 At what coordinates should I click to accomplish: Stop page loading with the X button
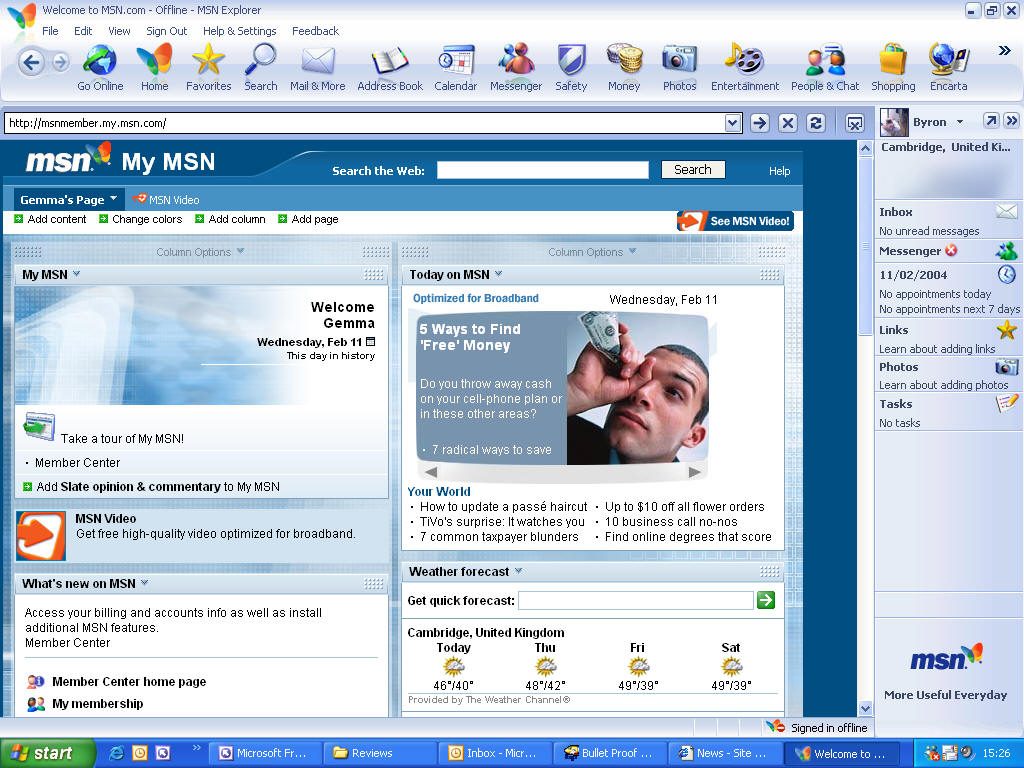pyautogui.click(x=788, y=123)
